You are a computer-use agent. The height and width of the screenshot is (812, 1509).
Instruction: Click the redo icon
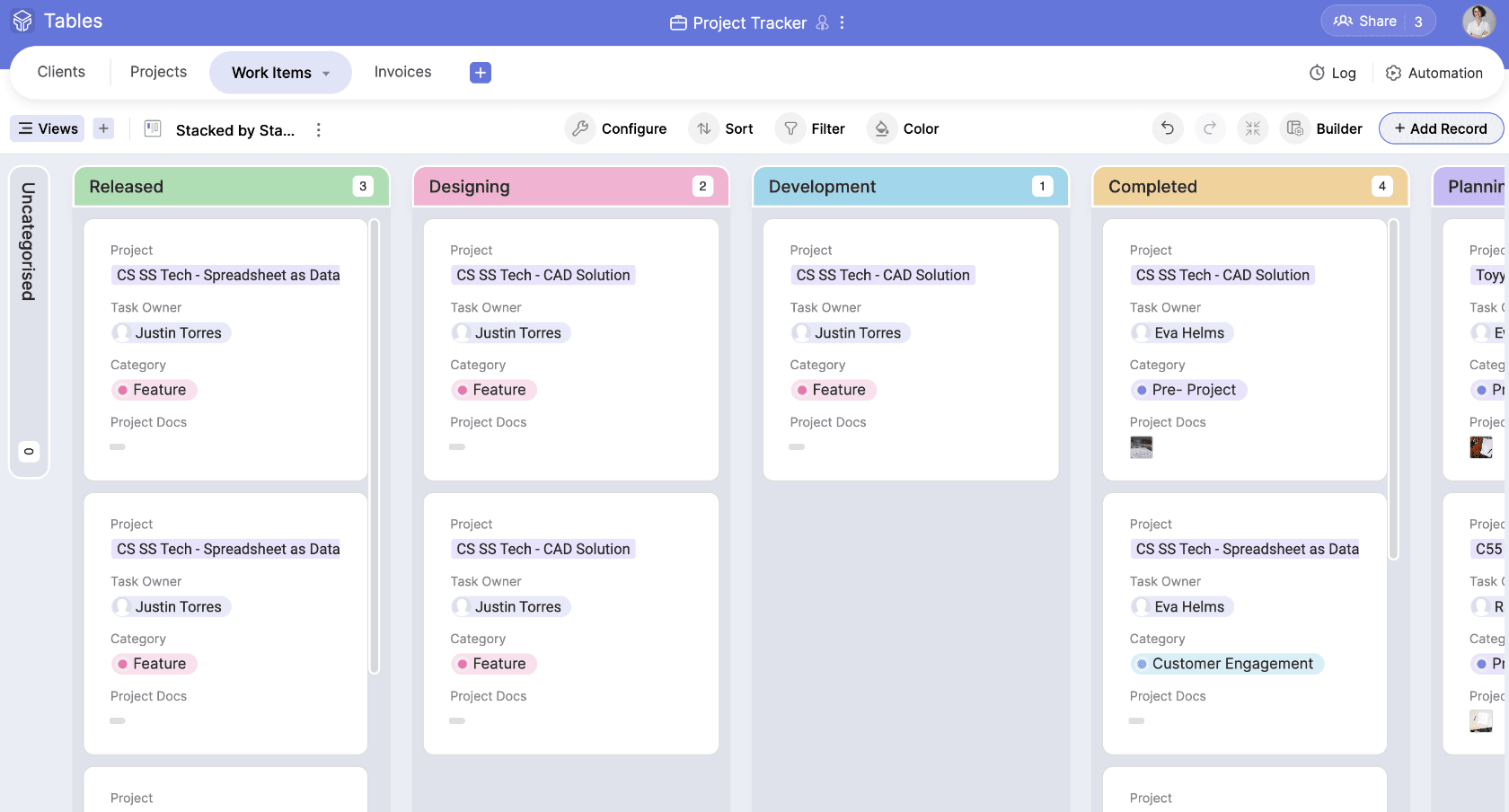(1210, 128)
